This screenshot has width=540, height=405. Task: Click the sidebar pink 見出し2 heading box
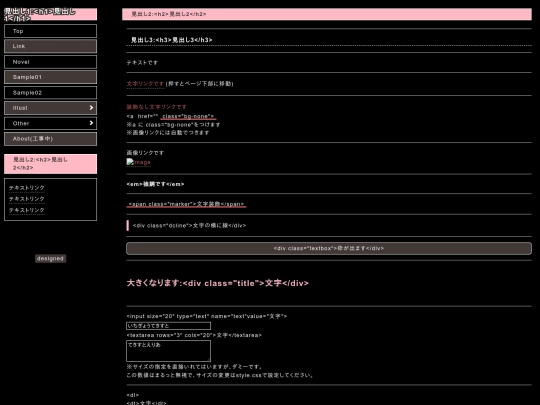tap(50, 164)
